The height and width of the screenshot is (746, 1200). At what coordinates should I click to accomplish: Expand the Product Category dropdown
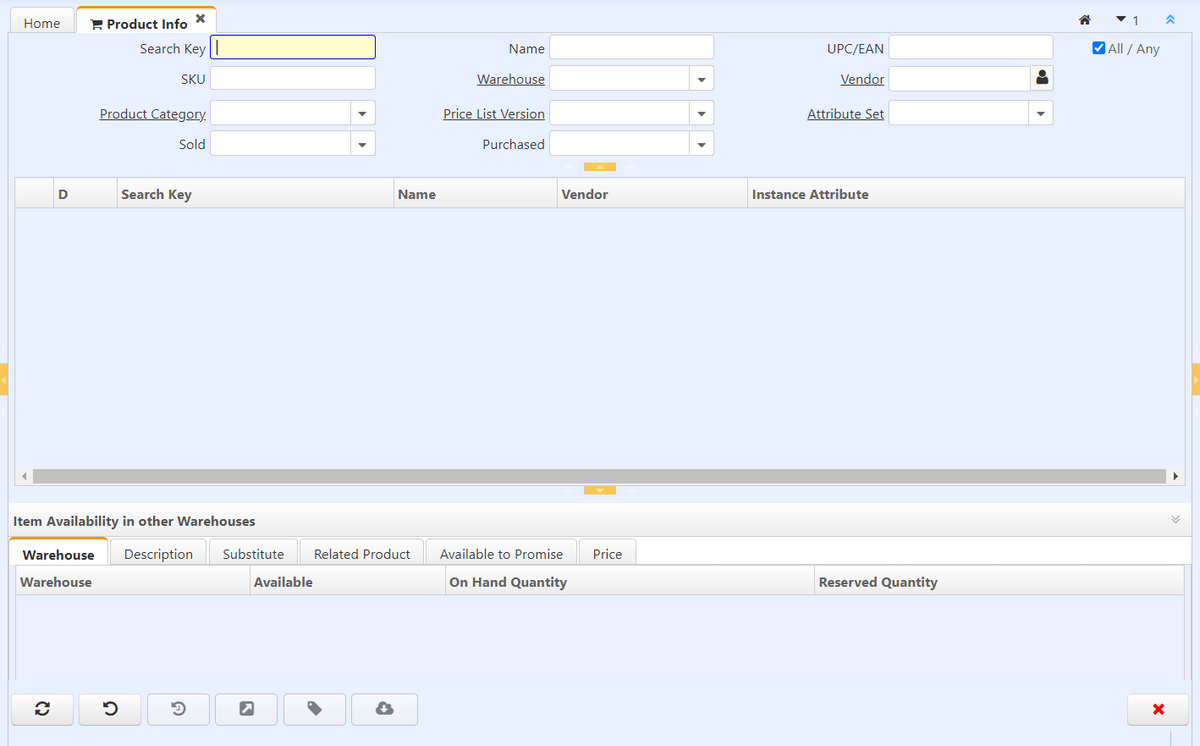(362, 114)
